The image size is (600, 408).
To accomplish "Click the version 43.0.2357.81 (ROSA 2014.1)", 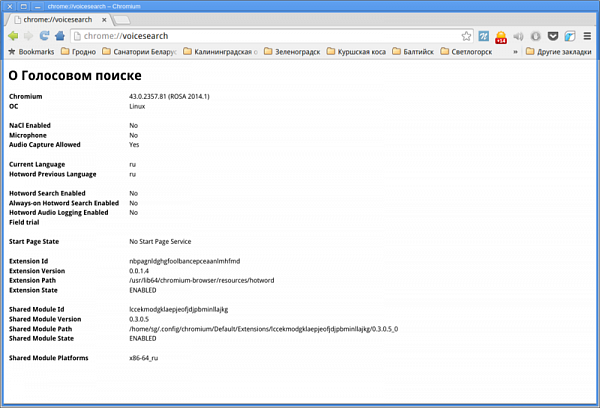I will [x=169, y=96].
